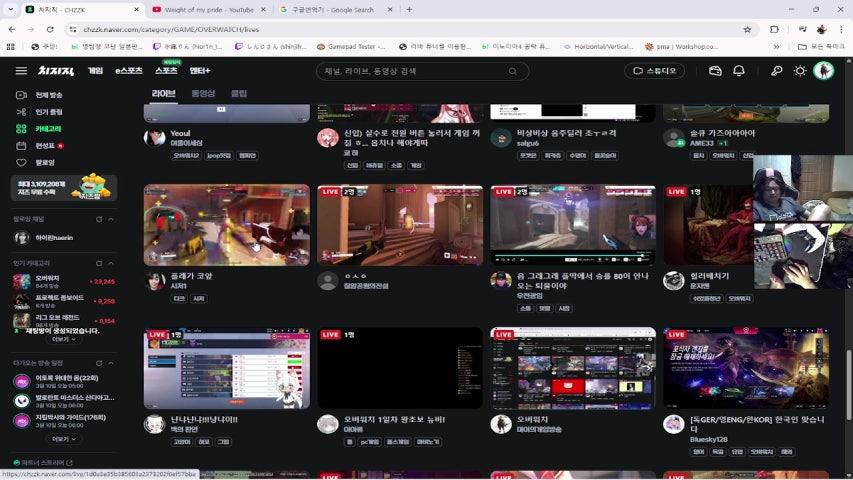853x480 pixels.
Task: Open a new browser tab
Action: coord(409,9)
